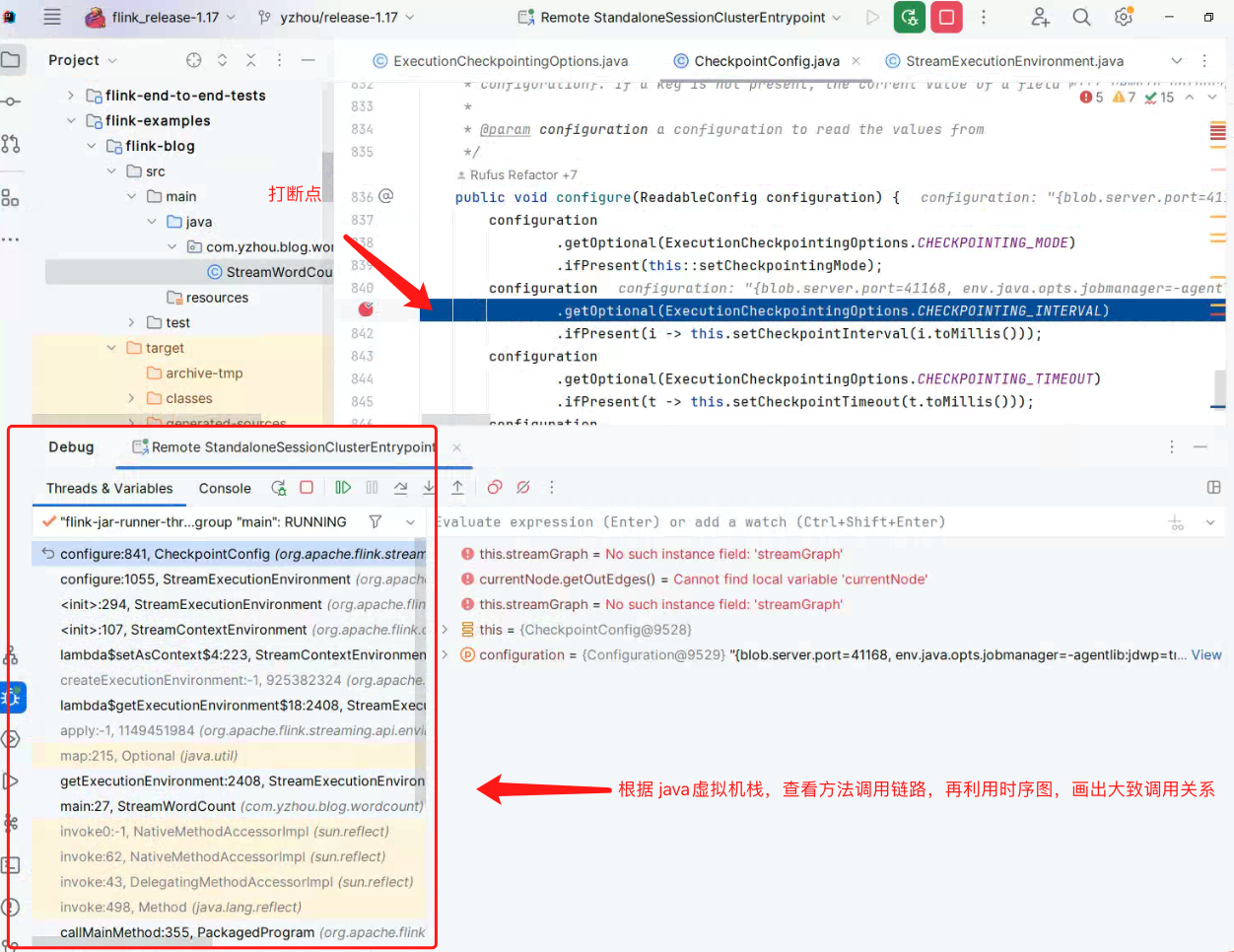
Task: Open Code With Me user icon
Action: [1040, 17]
